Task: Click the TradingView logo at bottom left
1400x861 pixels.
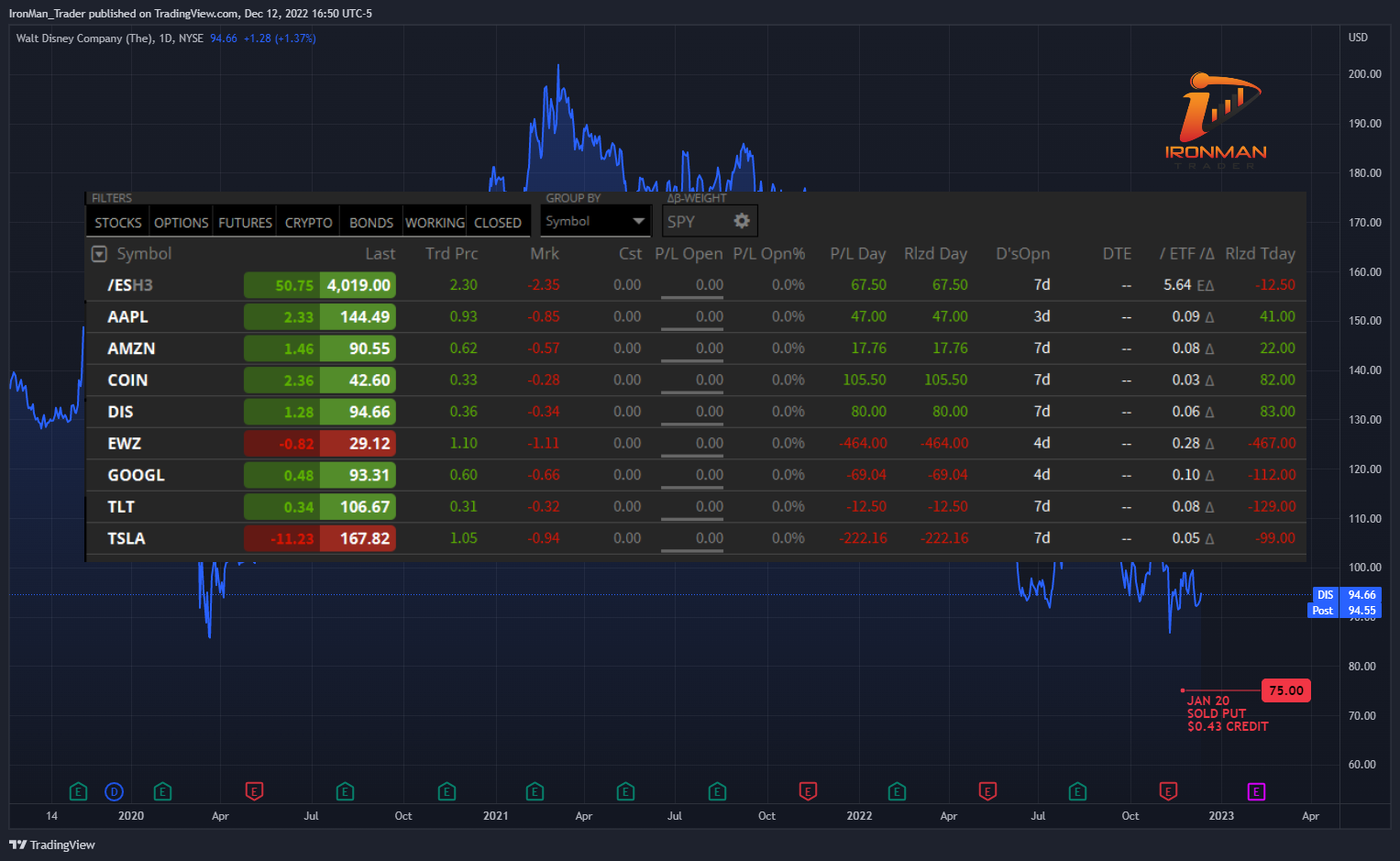Action: pos(52,844)
